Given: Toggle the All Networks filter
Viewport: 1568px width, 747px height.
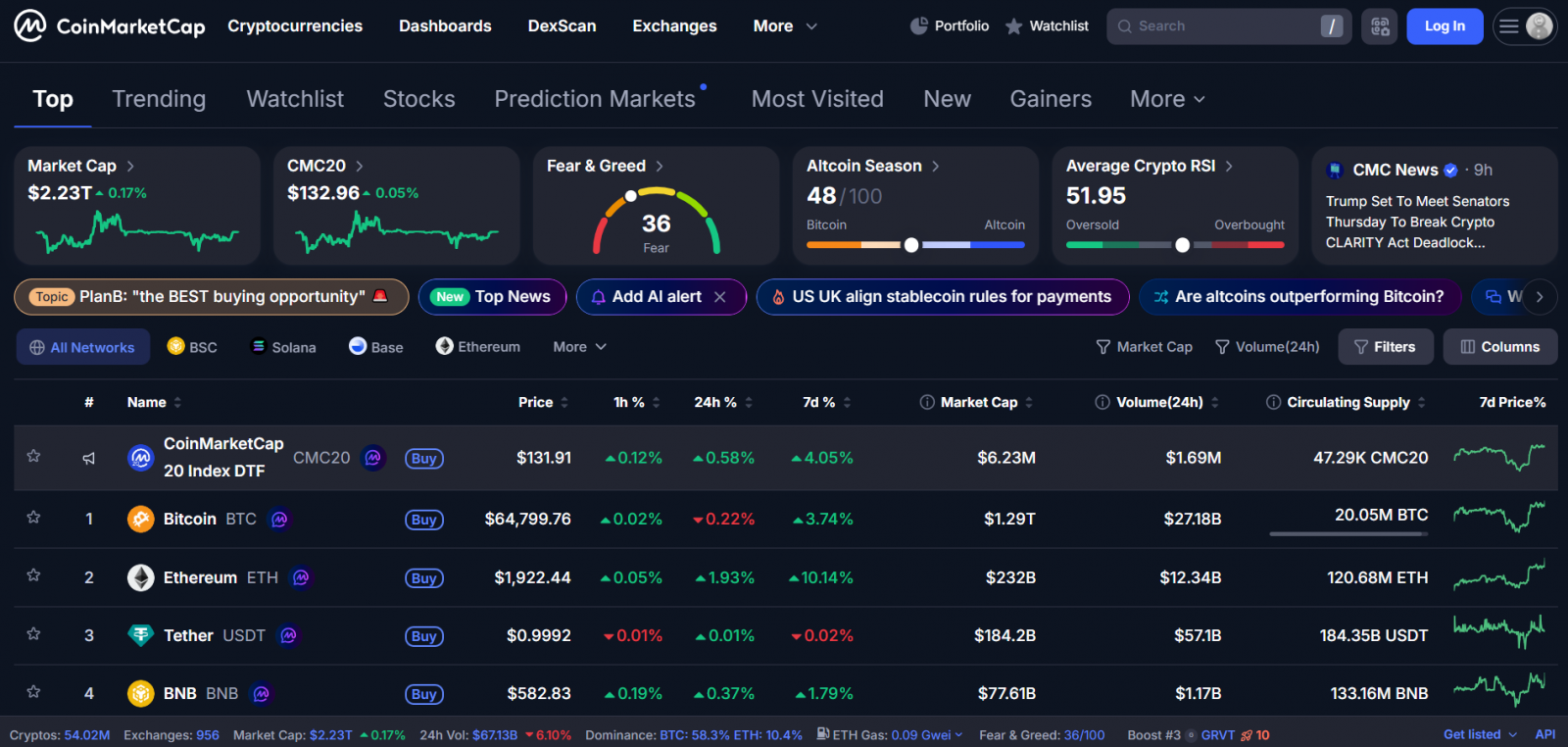Looking at the screenshot, I should click(83, 347).
